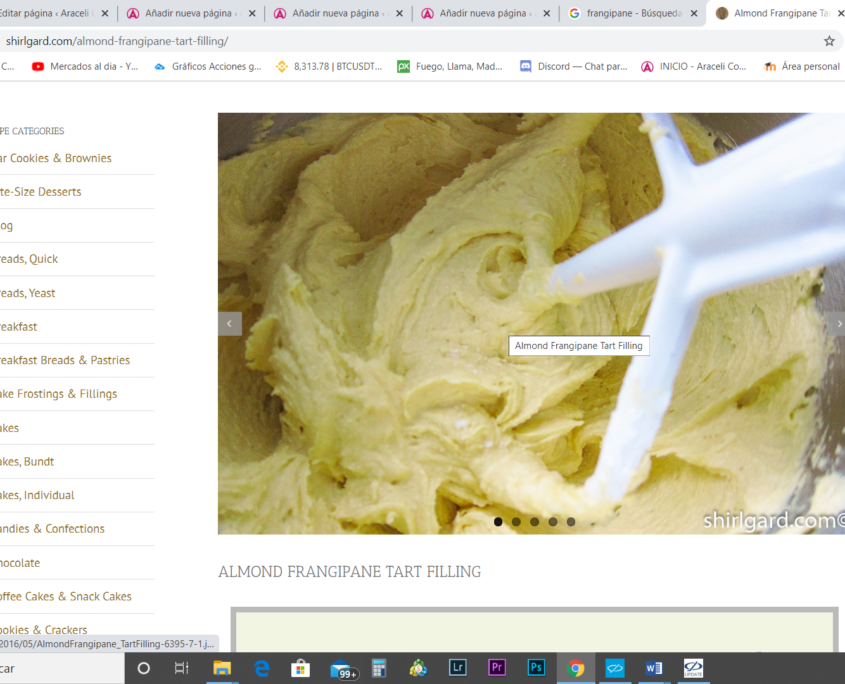Open Microsoft Word from the taskbar
Image resolution: width=845 pixels, height=684 pixels.
pyautogui.click(x=654, y=668)
